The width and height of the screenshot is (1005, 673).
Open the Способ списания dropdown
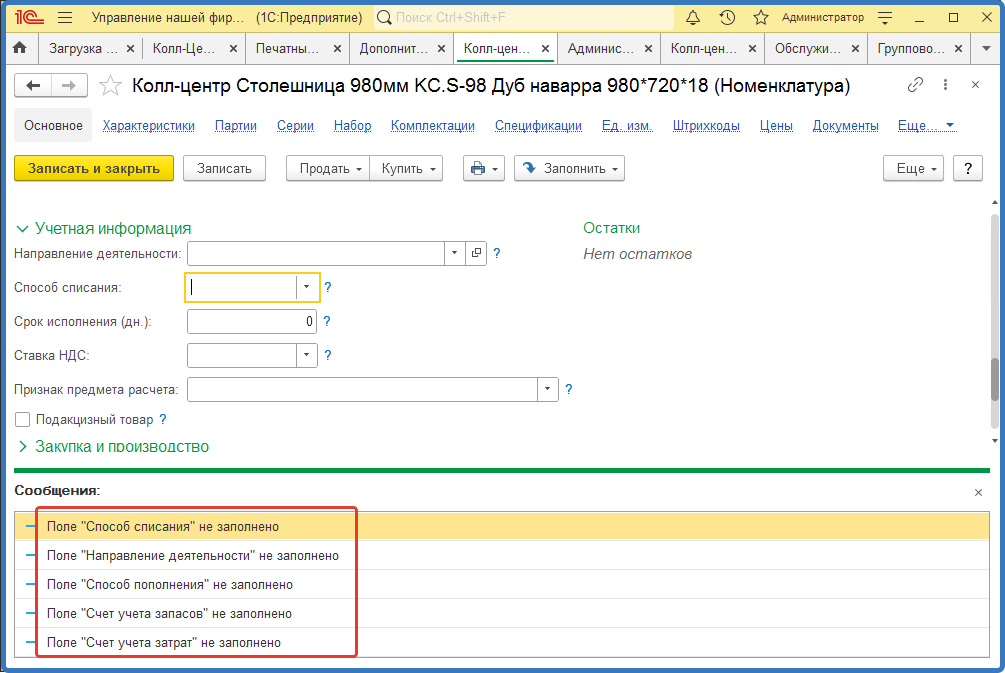(x=306, y=287)
